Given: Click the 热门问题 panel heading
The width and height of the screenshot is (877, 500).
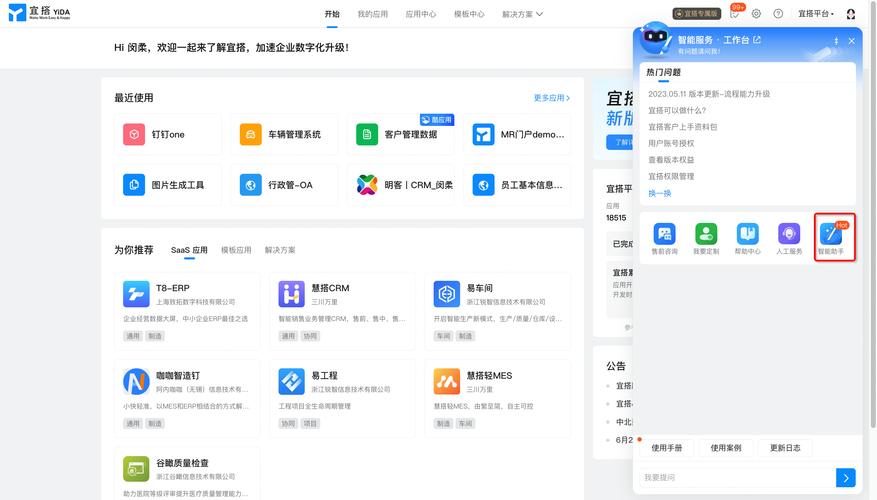Looking at the screenshot, I should click(663, 72).
